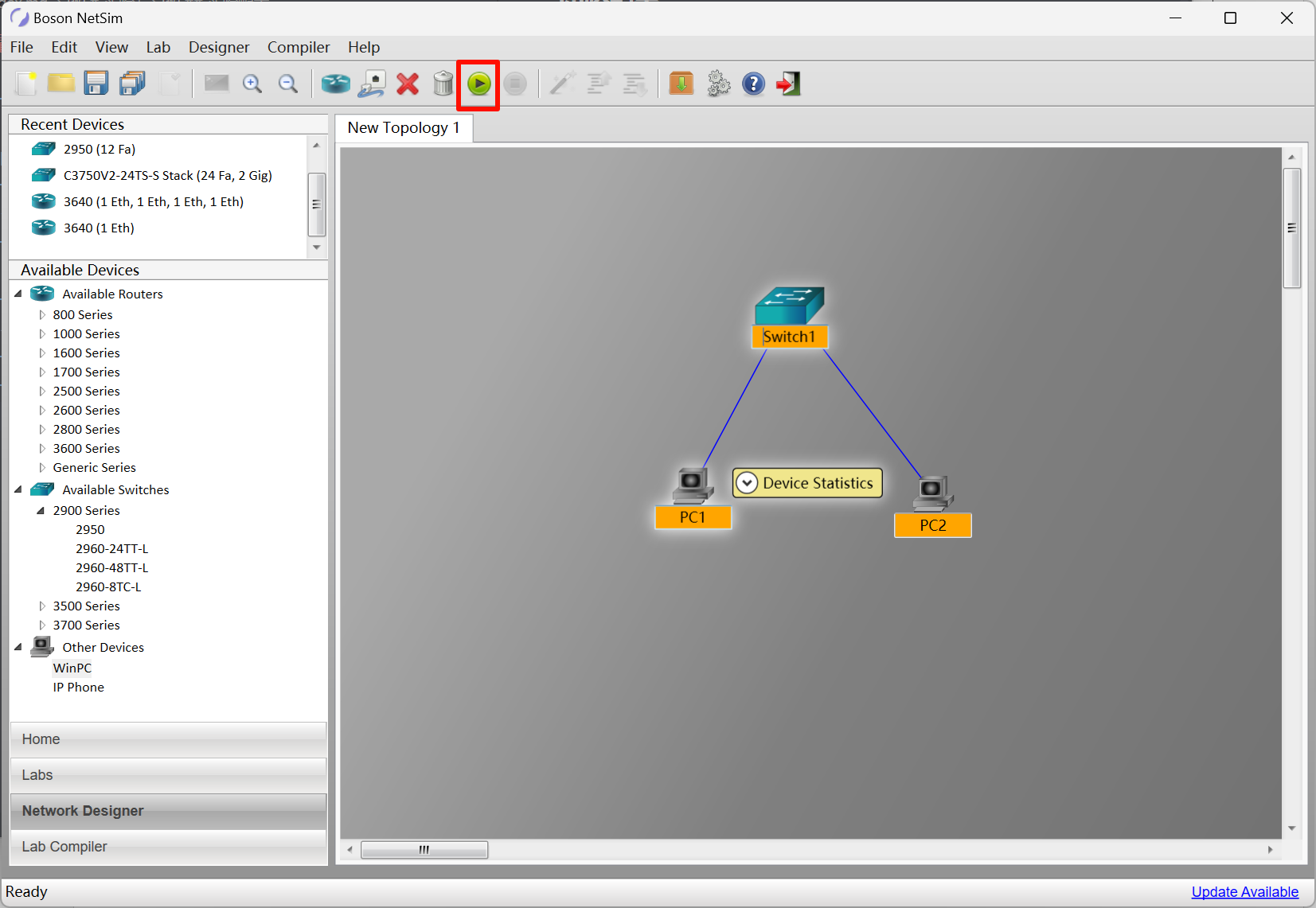
Task: Expand the 1600 Series router group
Action: [42, 353]
